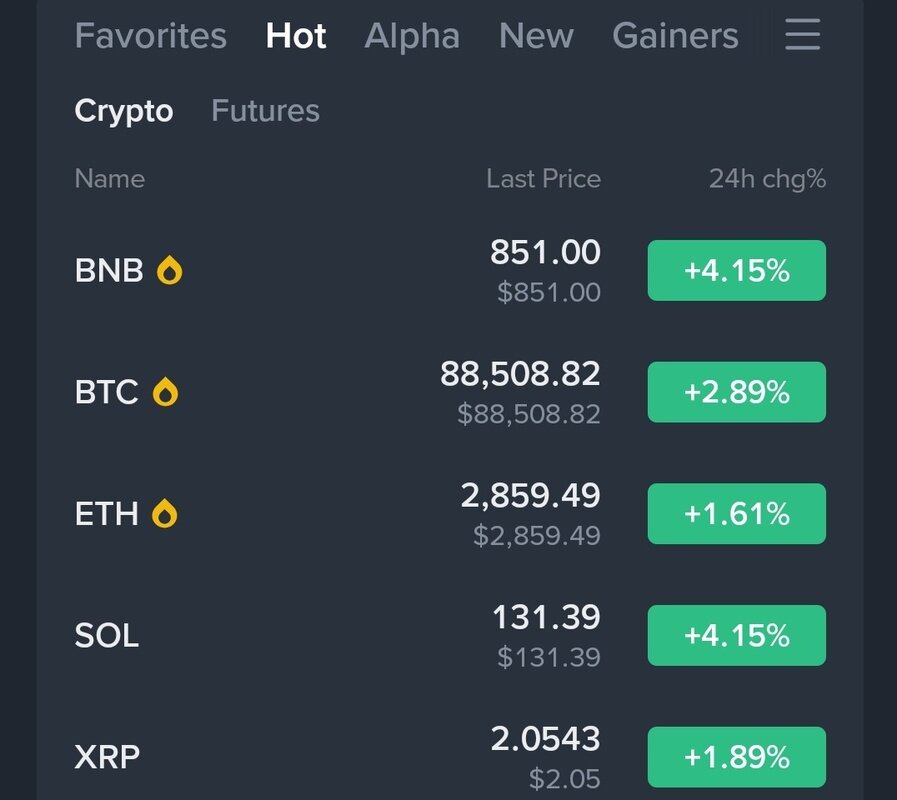Click ETH's +1.61% change badge

click(736, 514)
